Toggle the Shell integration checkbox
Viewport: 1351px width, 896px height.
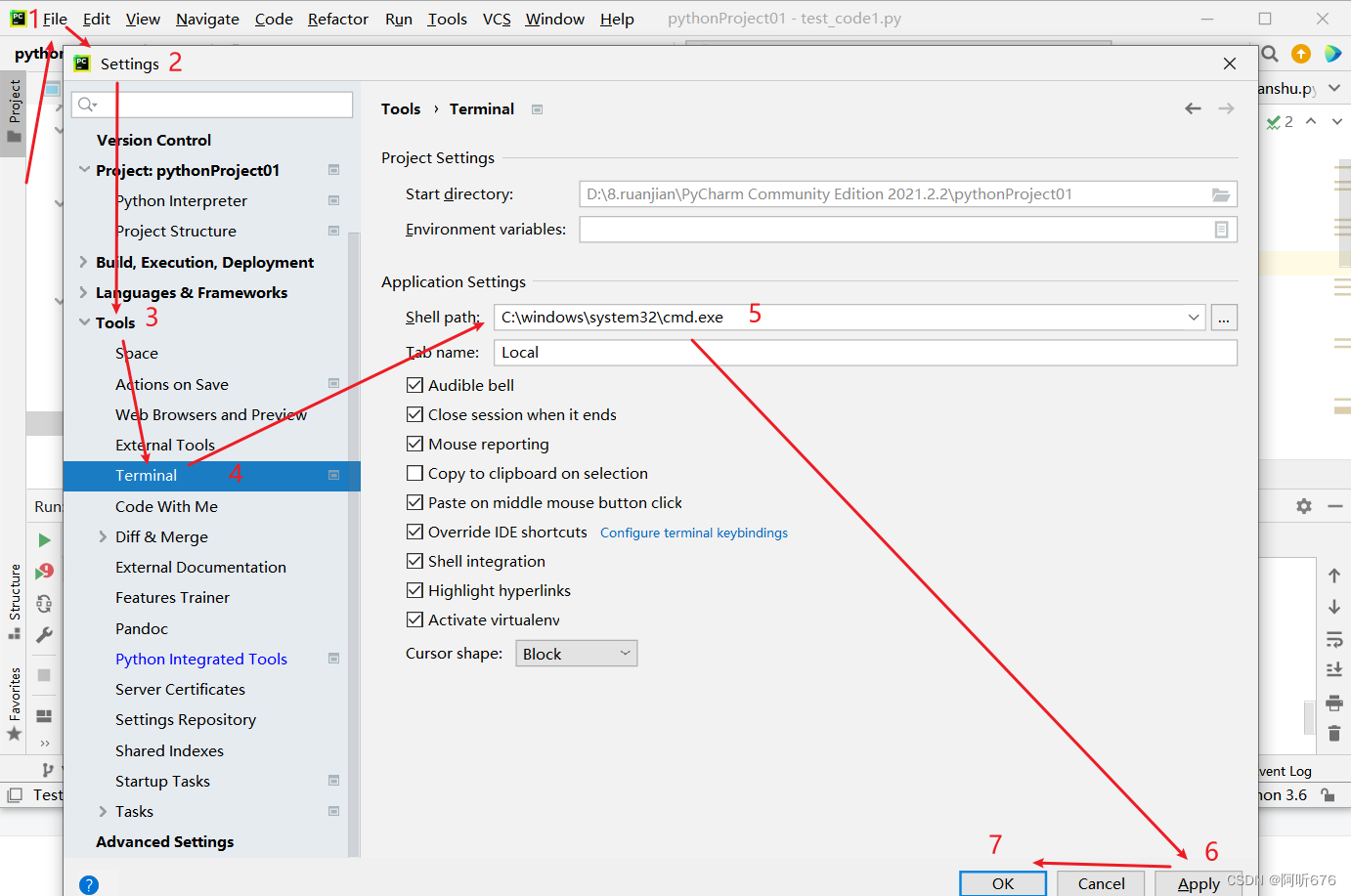coord(414,561)
